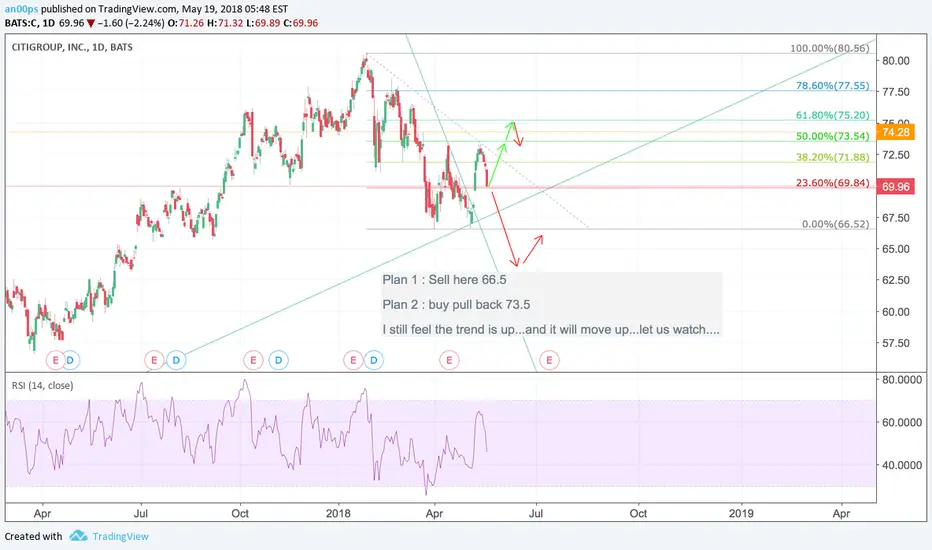Click the first earnings E marker near April 2017
The height and width of the screenshot is (550, 932).
55,360
